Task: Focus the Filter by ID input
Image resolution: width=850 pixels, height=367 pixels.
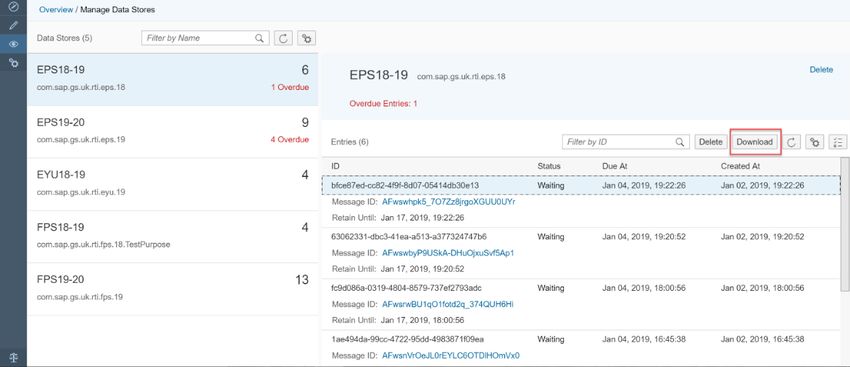Action: [626, 142]
